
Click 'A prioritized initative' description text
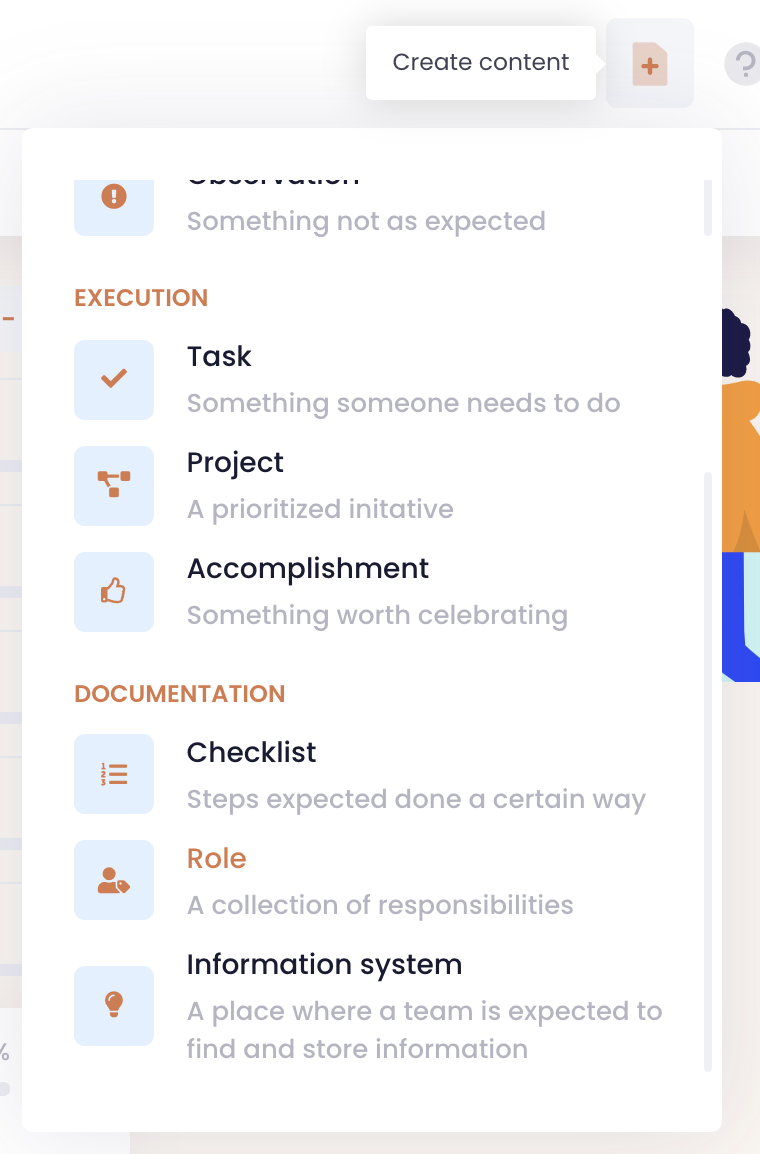[x=320, y=509]
